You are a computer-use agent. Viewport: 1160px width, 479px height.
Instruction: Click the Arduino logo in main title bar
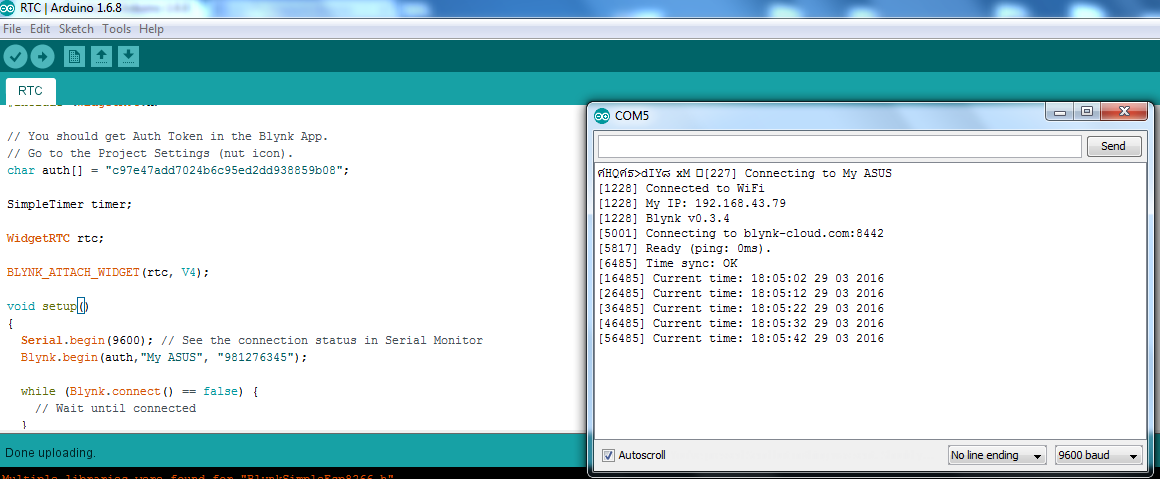click(10, 9)
